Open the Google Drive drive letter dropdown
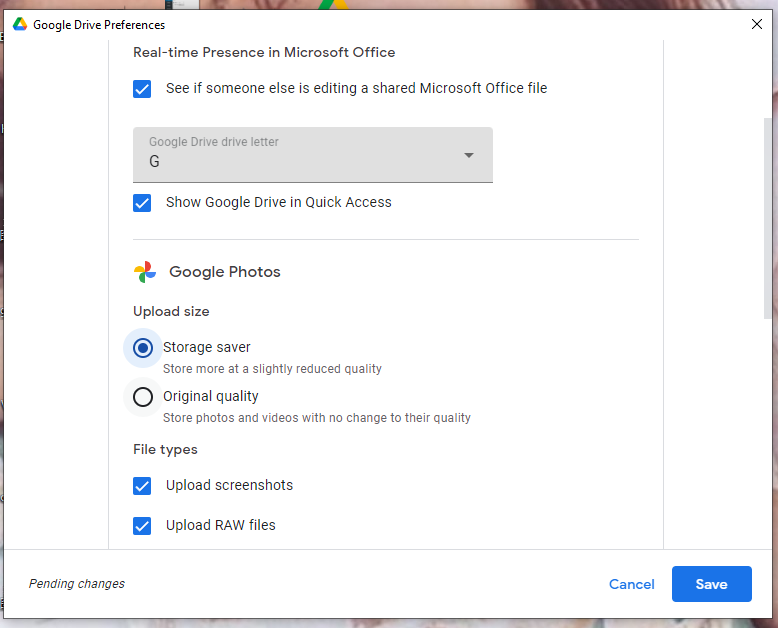 coord(313,155)
